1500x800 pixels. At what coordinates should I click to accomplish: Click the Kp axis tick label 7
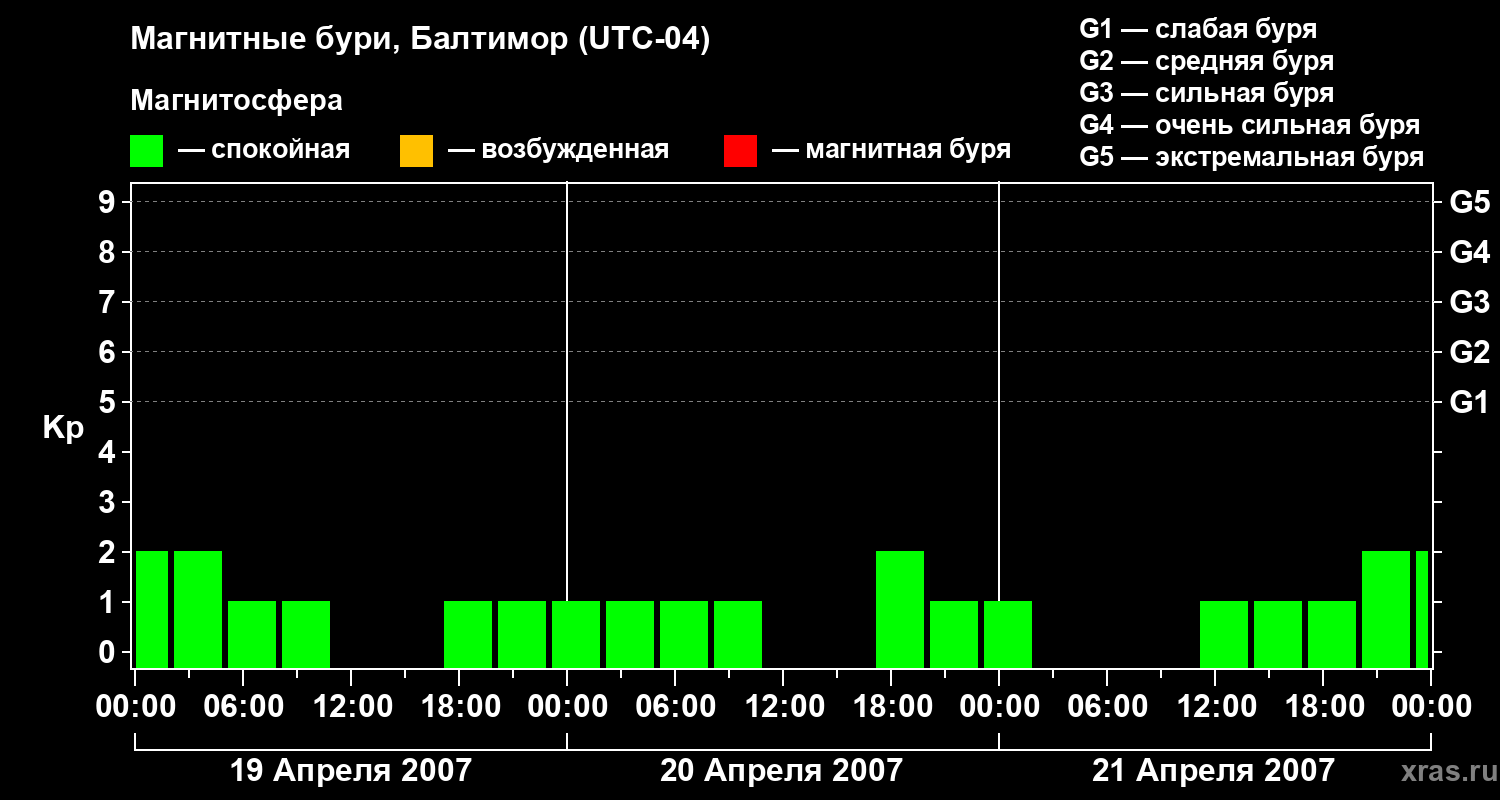click(x=109, y=302)
